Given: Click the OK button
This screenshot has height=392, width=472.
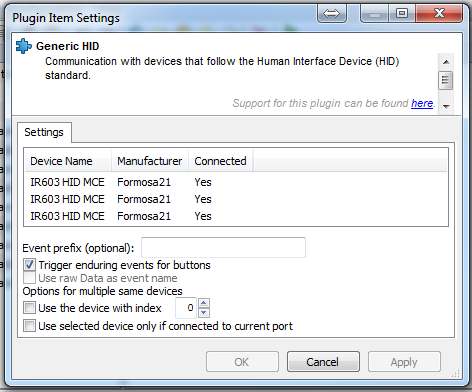Looking at the screenshot, I should coord(242,362).
